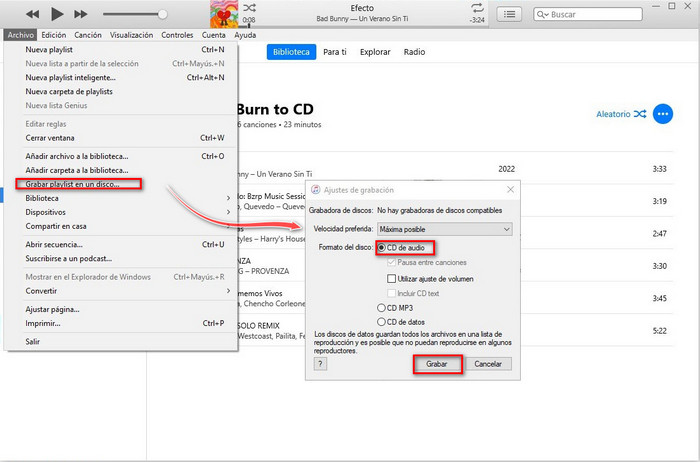Choose Grabar playlist en un disco
The width and height of the screenshot is (700, 462).
click(x=121, y=184)
